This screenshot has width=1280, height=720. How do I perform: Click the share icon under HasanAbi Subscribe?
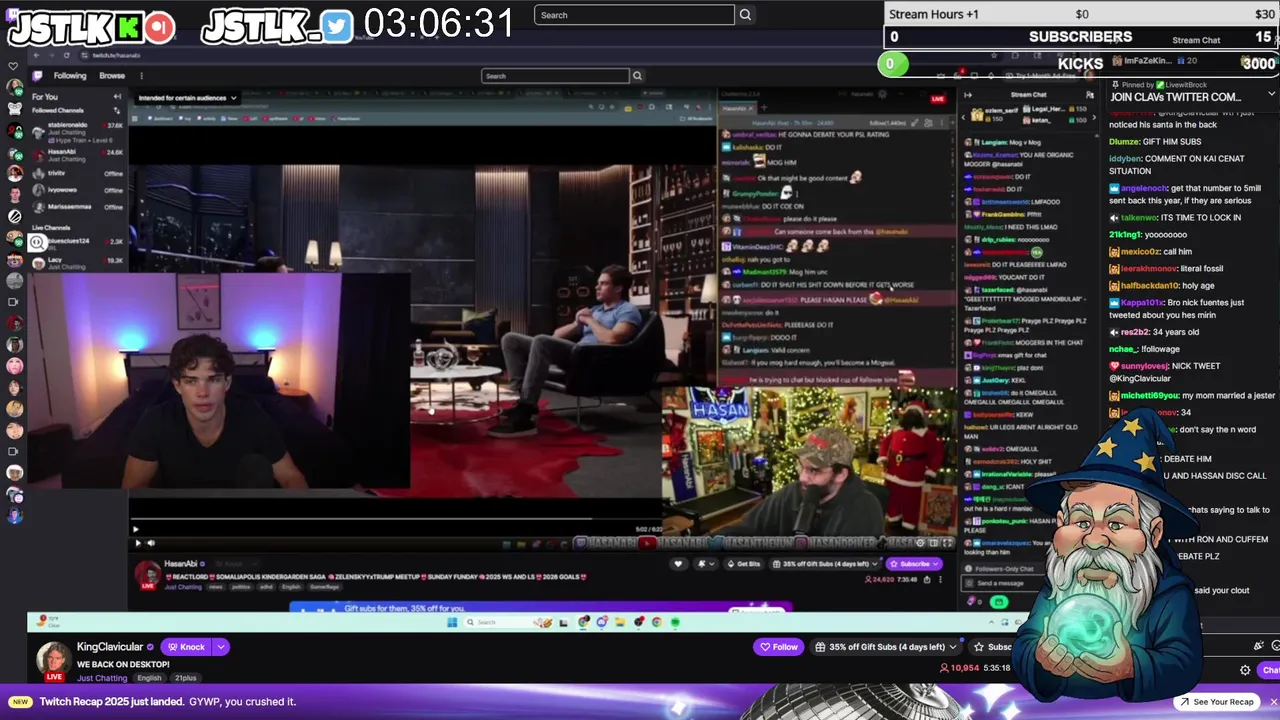pyautogui.click(x=925, y=579)
